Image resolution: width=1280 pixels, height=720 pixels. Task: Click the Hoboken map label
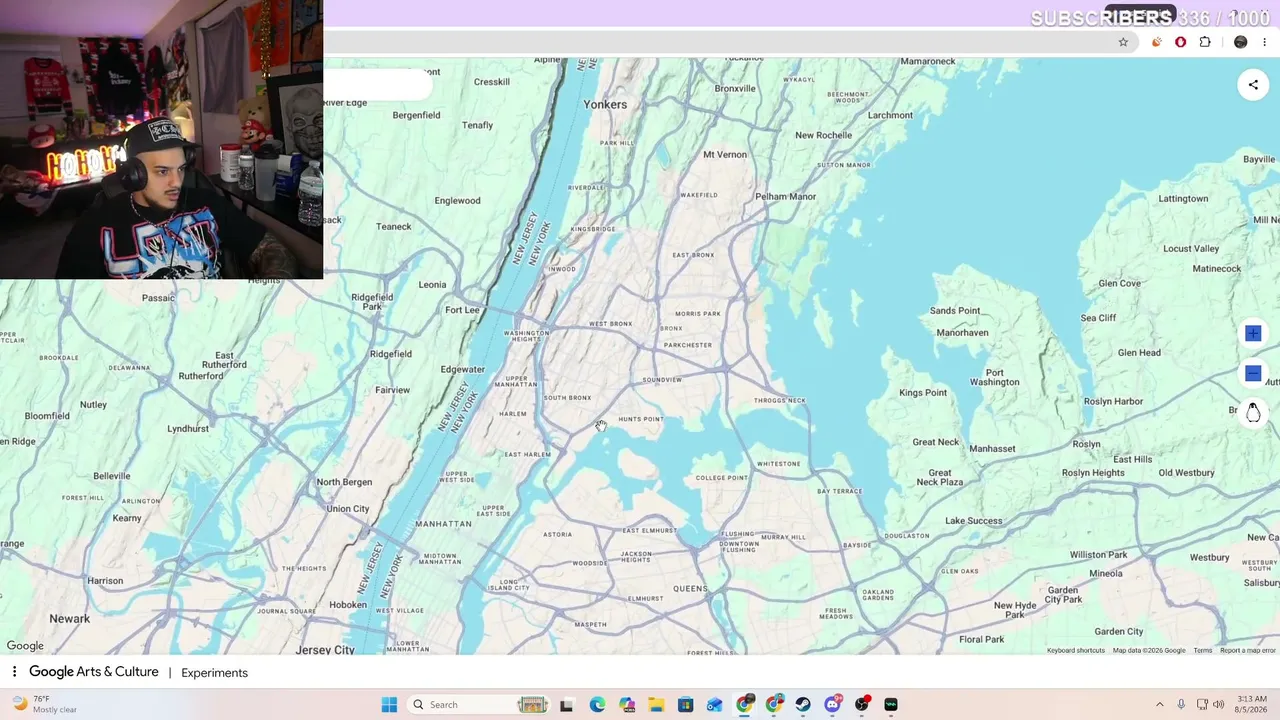tap(348, 605)
